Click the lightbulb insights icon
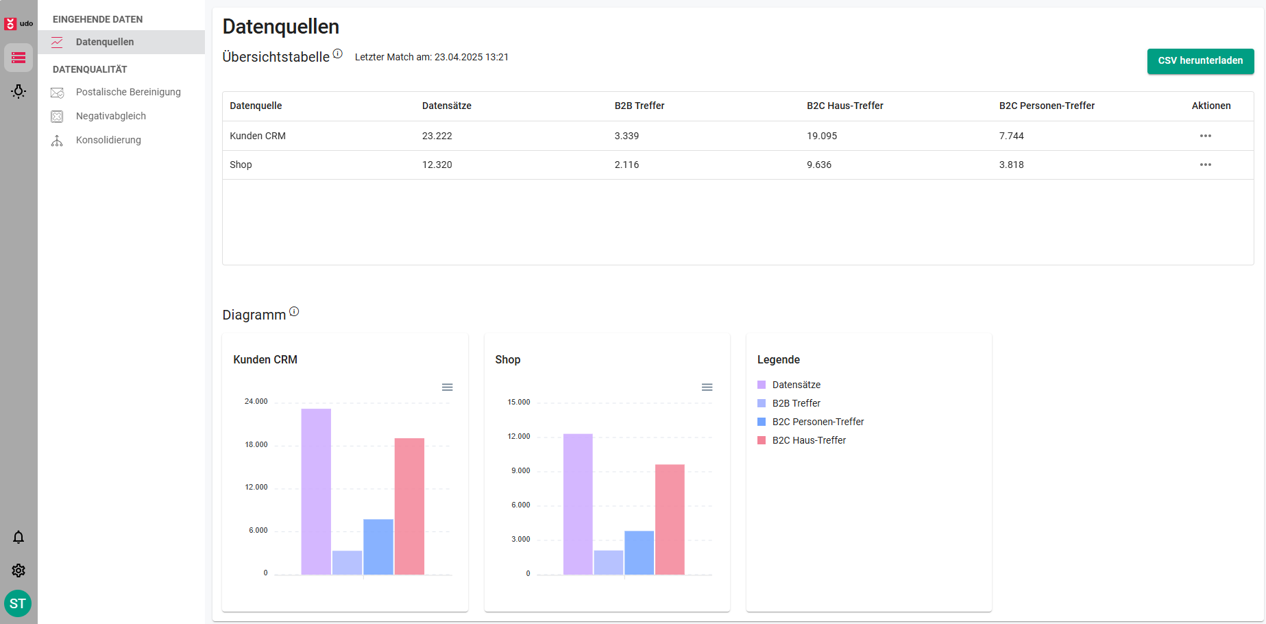The width and height of the screenshot is (1266, 624). [18, 91]
